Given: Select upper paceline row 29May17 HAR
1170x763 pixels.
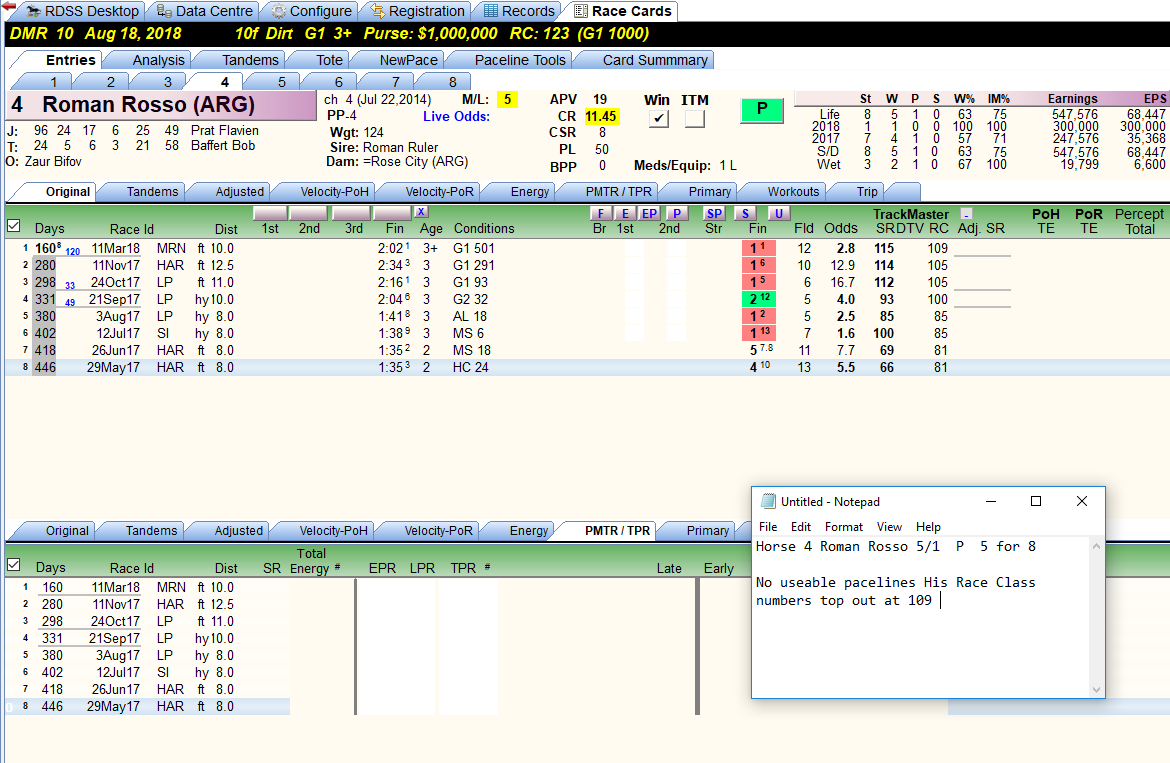Looking at the screenshot, I should [x=587, y=367].
